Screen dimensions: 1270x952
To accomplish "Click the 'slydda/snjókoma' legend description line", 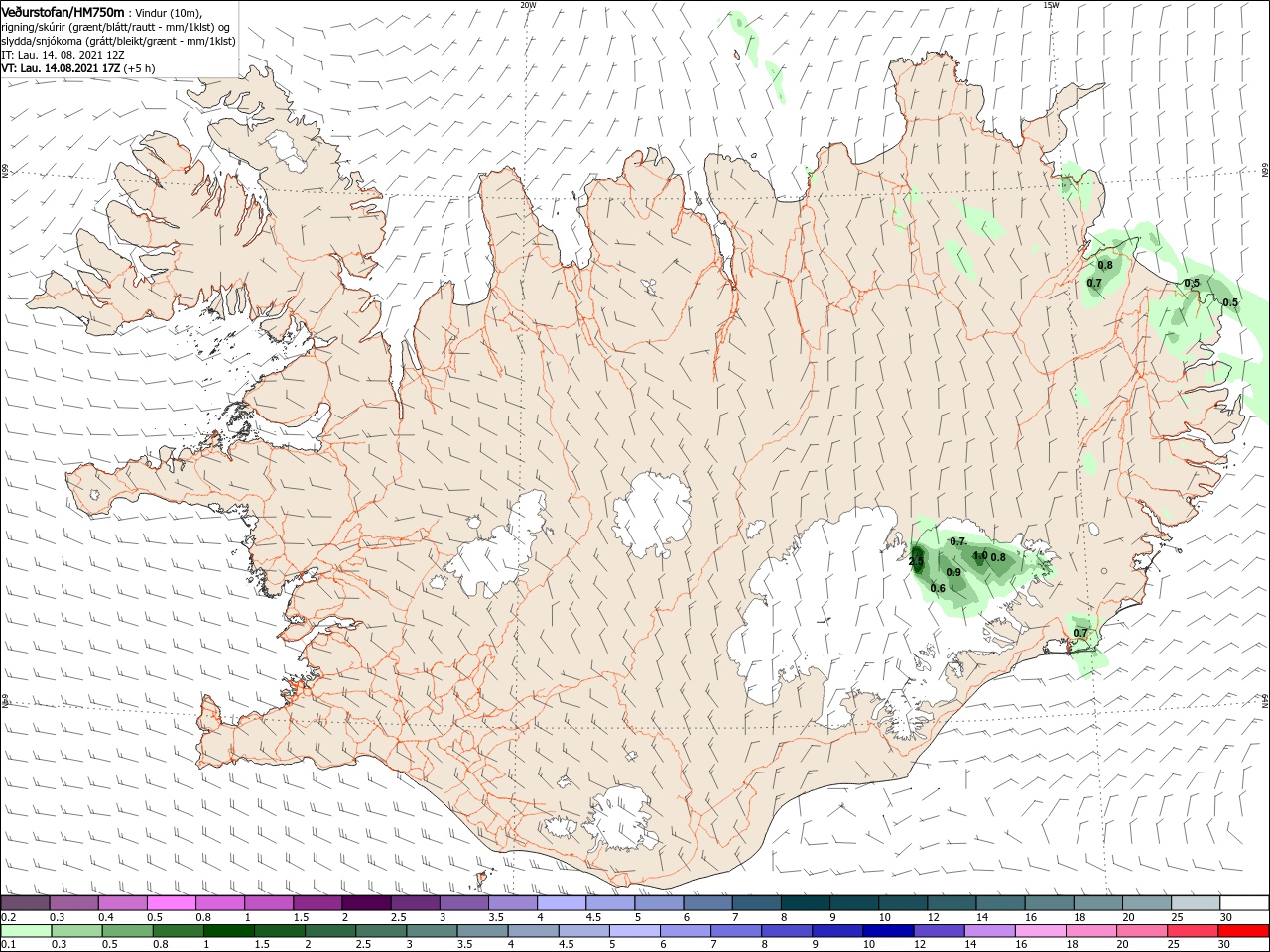I will [x=119, y=41].
